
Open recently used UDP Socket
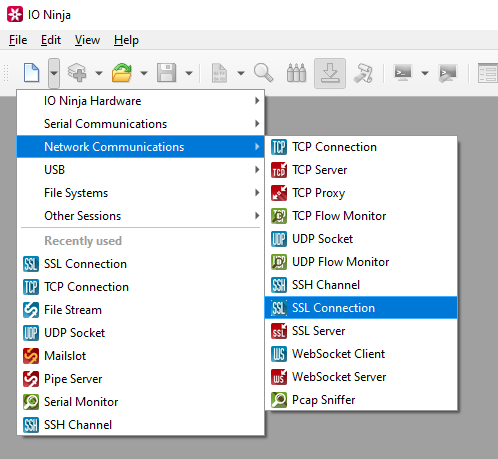coord(141,333)
